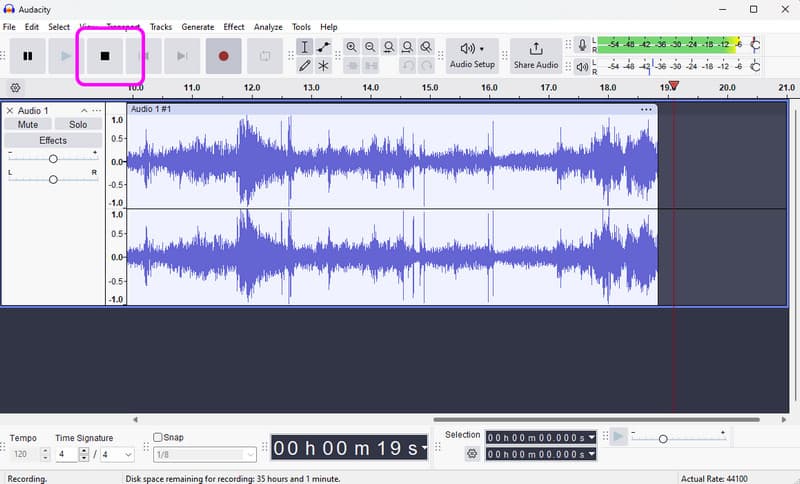The width and height of the screenshot is (800, 484).
Task: Click the speaker playback meter icon
Action: click(582, 67)
